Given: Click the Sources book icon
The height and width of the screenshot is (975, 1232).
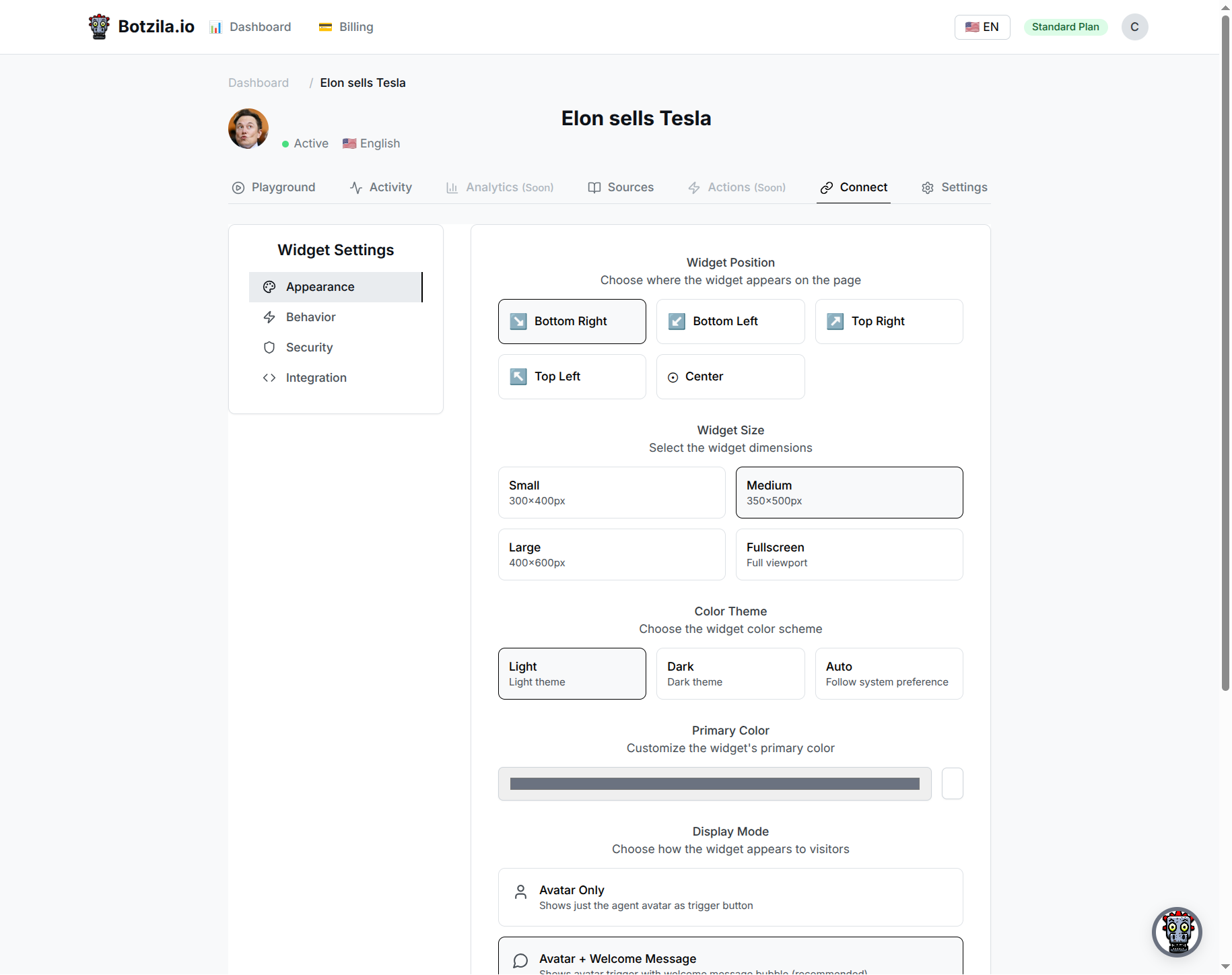Looking at the screenshot, I should pos(594,188).
